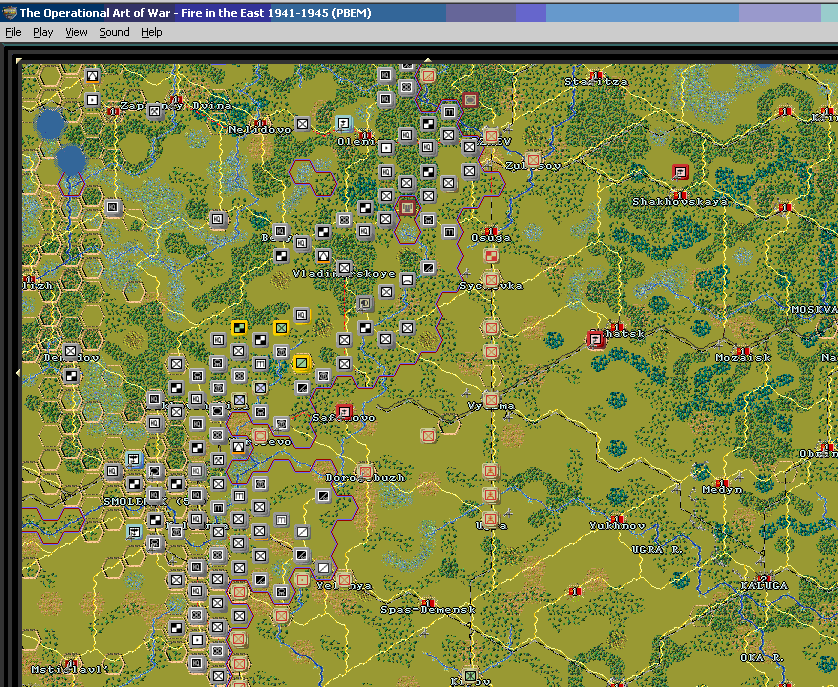The image size is (839, 687).
Task: Select the green unit at Kirov
Action: (x=470, y=675)
